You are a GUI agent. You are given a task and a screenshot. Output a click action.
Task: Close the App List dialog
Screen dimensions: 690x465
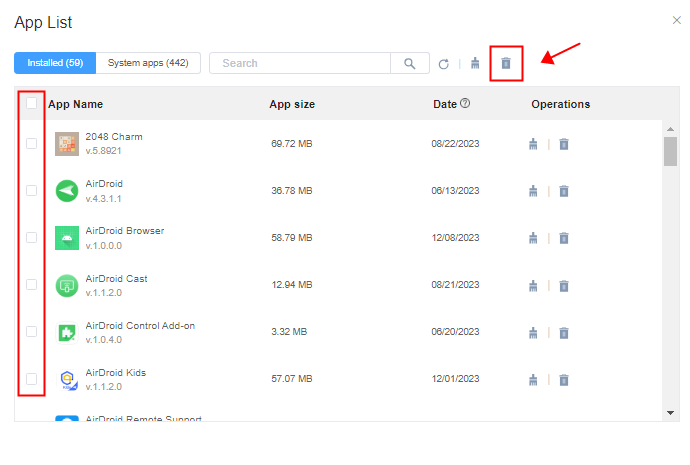pyautogui.click(x=676, y=20)
